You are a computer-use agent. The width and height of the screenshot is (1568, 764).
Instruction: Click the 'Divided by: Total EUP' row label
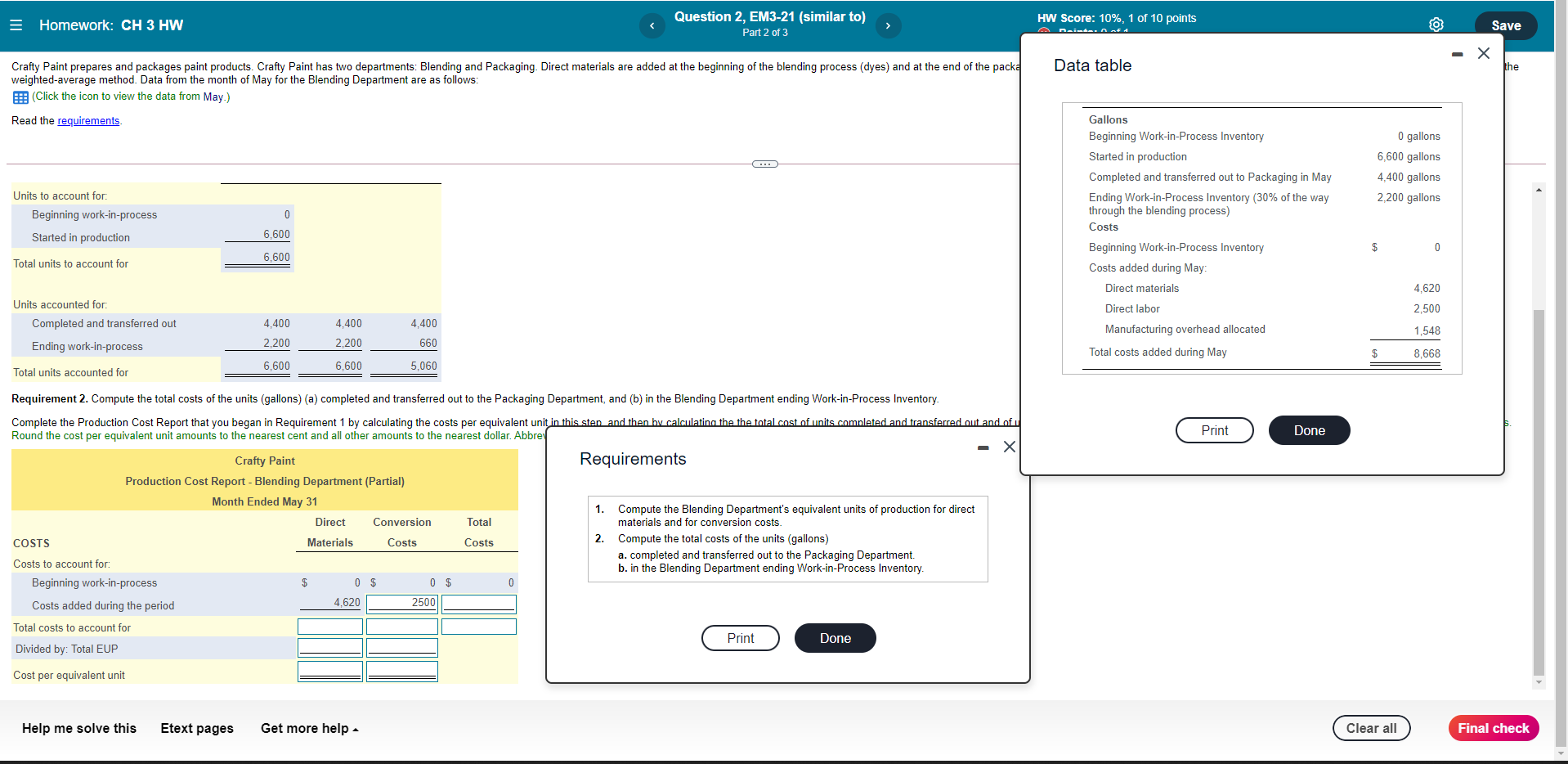click(x=66, y=649)
